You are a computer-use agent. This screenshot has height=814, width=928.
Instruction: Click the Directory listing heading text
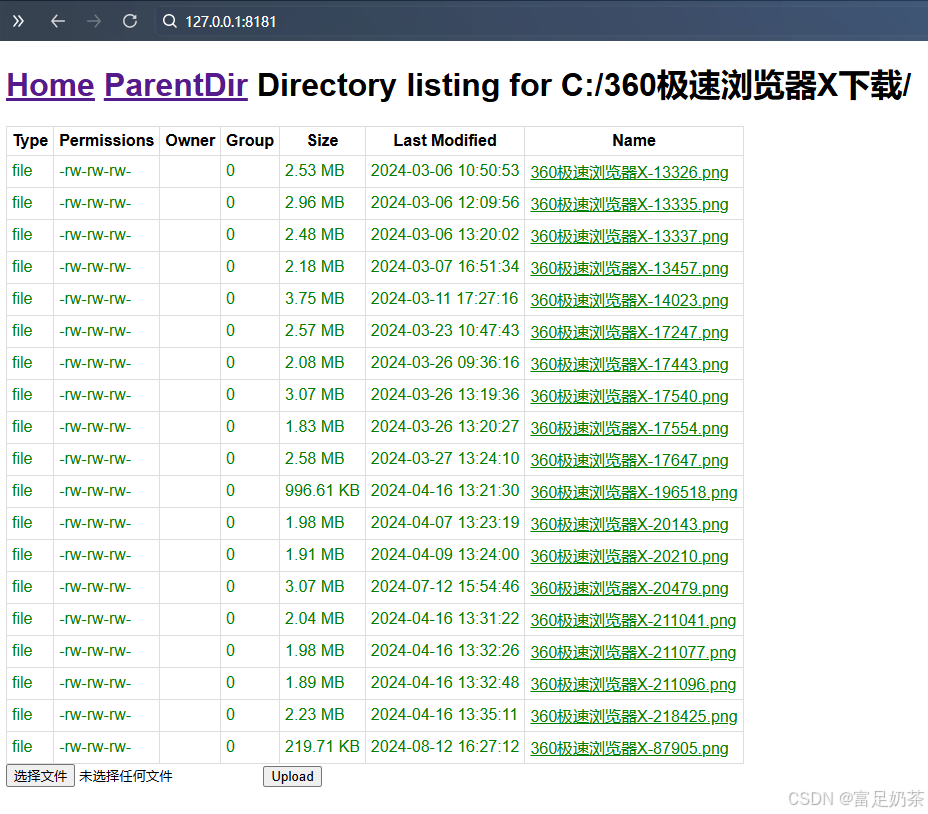584,85
